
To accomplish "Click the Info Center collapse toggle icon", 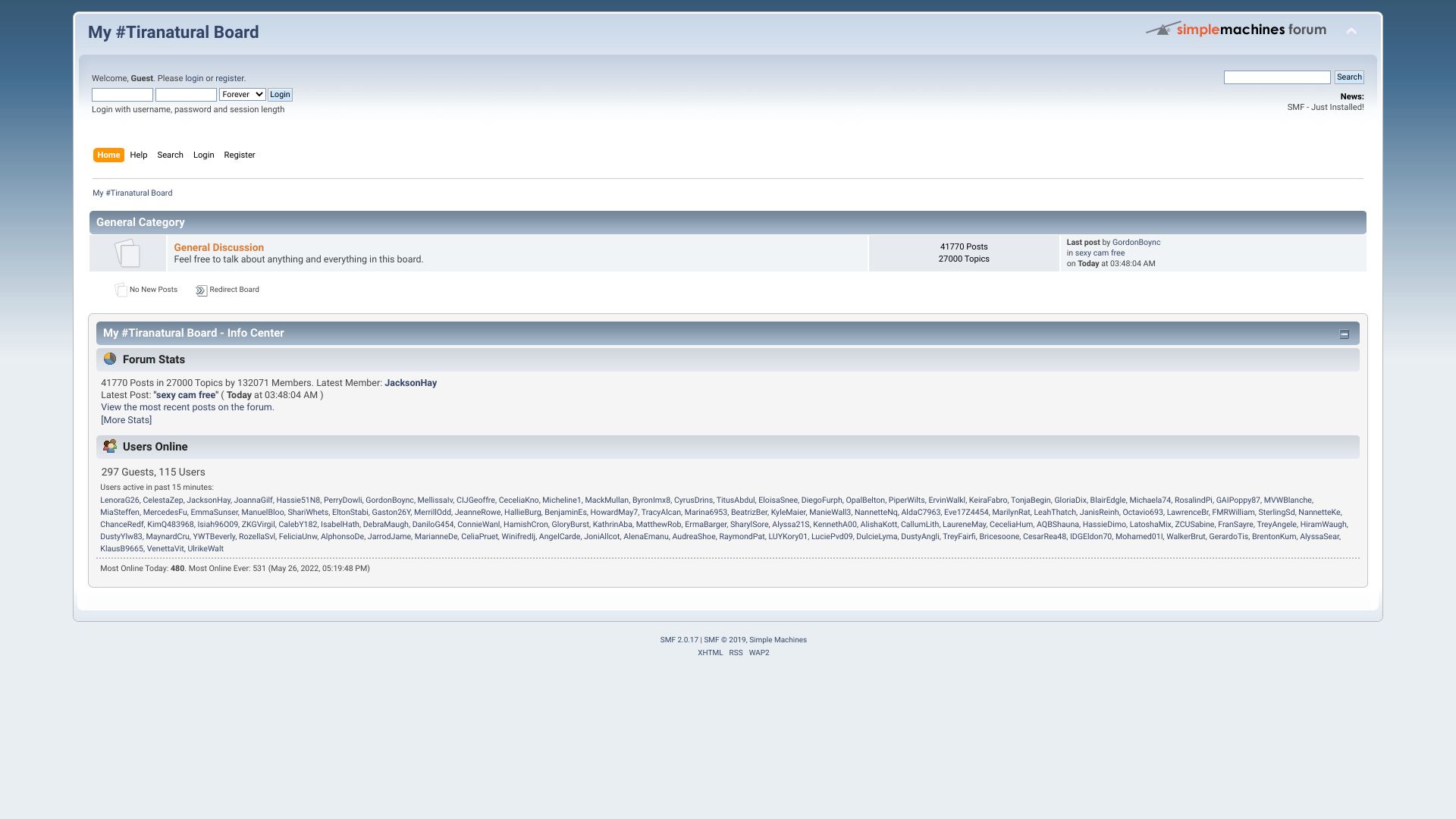I will (1345, 334).
